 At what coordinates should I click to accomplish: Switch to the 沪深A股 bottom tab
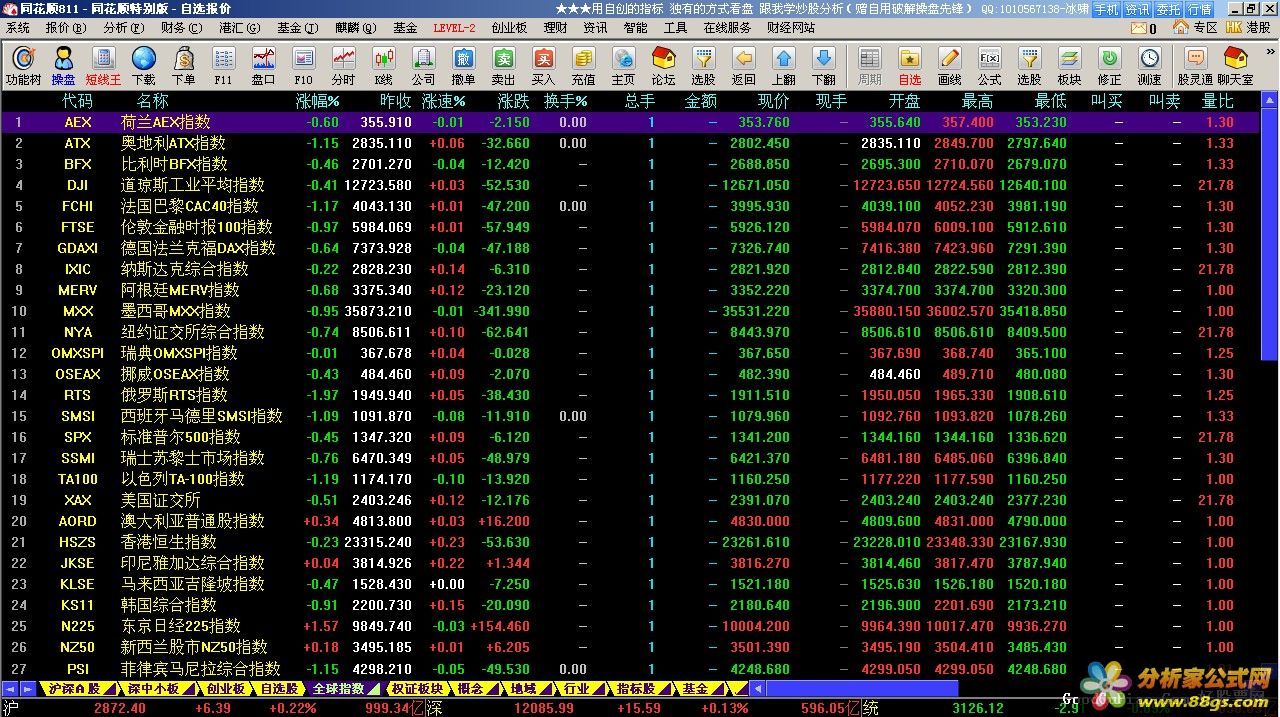73,689
